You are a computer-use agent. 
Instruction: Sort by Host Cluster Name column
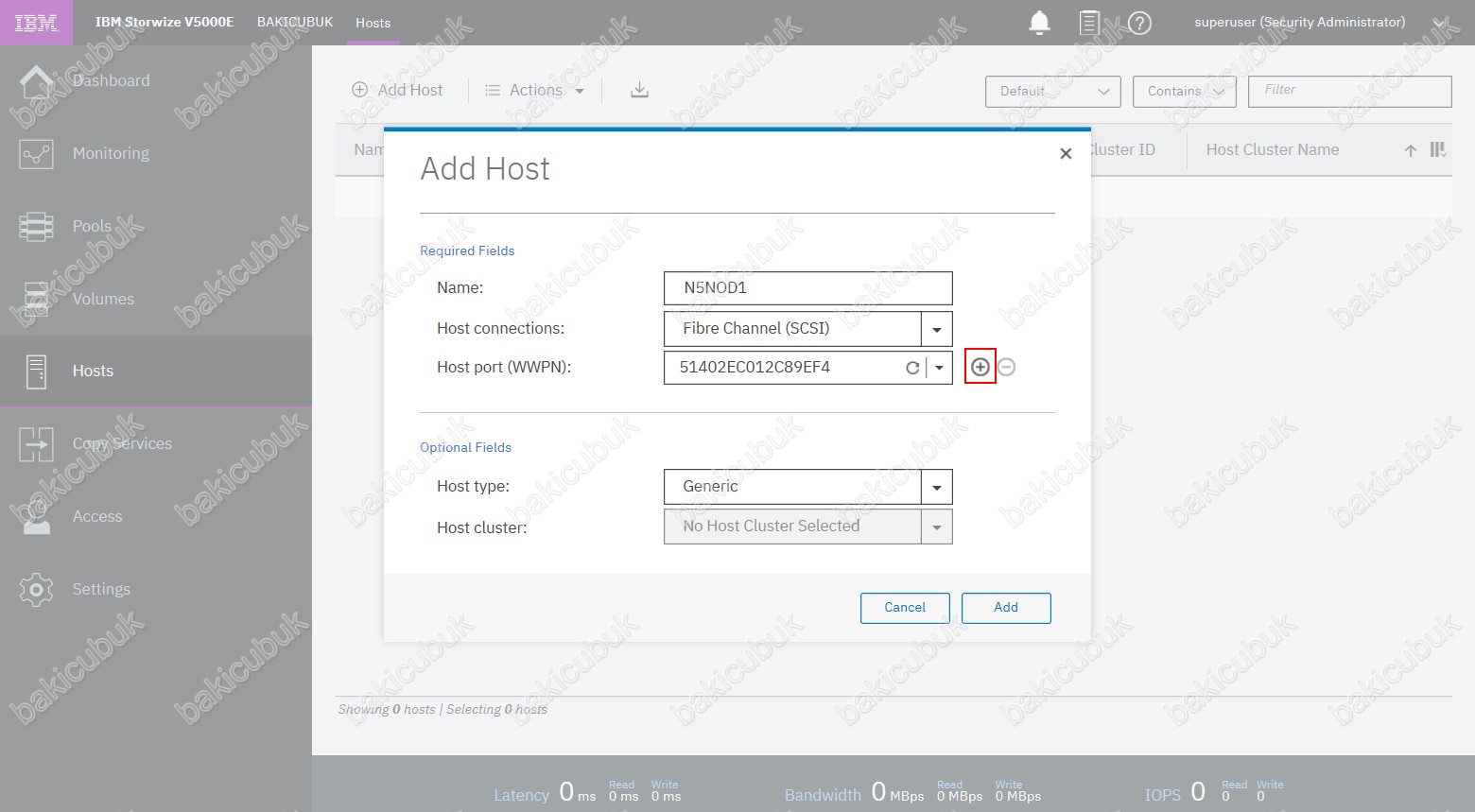(1272, 149)
